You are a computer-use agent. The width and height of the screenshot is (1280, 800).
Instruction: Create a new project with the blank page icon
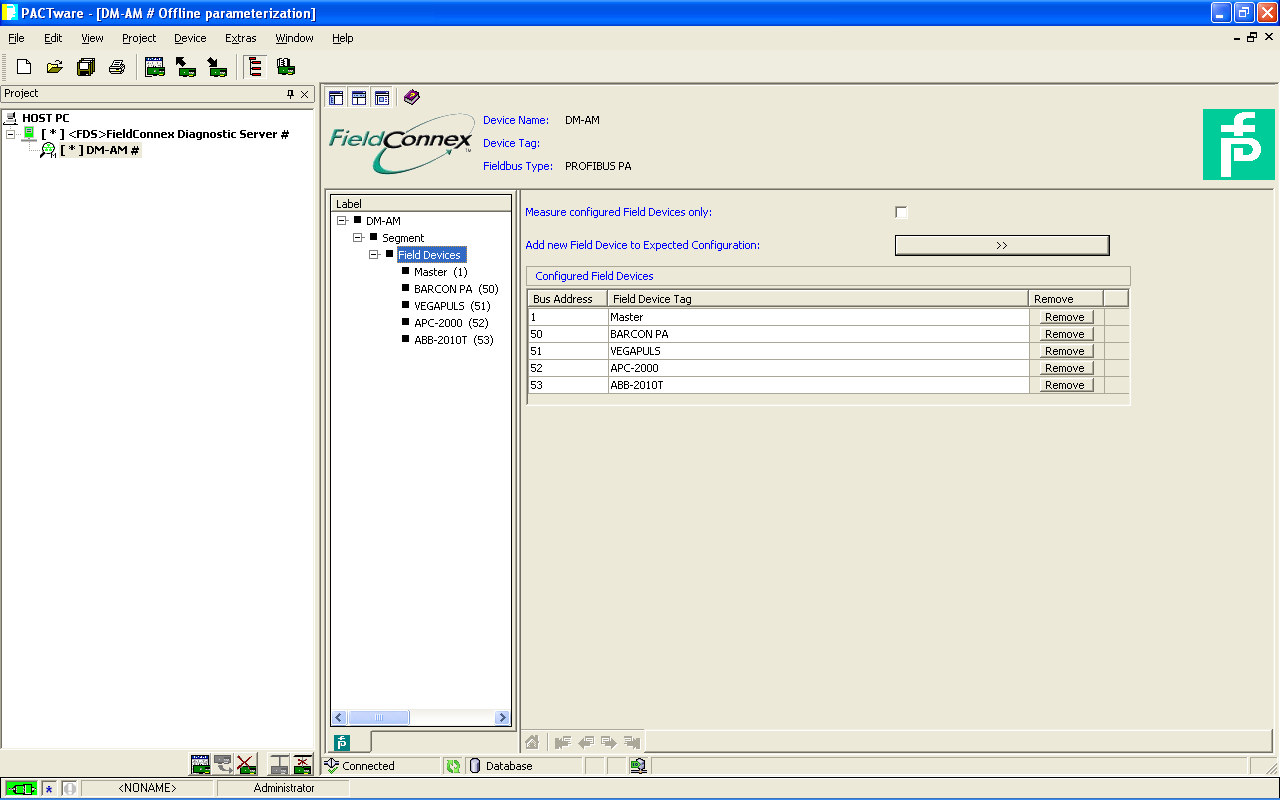[x=24, y=67]
